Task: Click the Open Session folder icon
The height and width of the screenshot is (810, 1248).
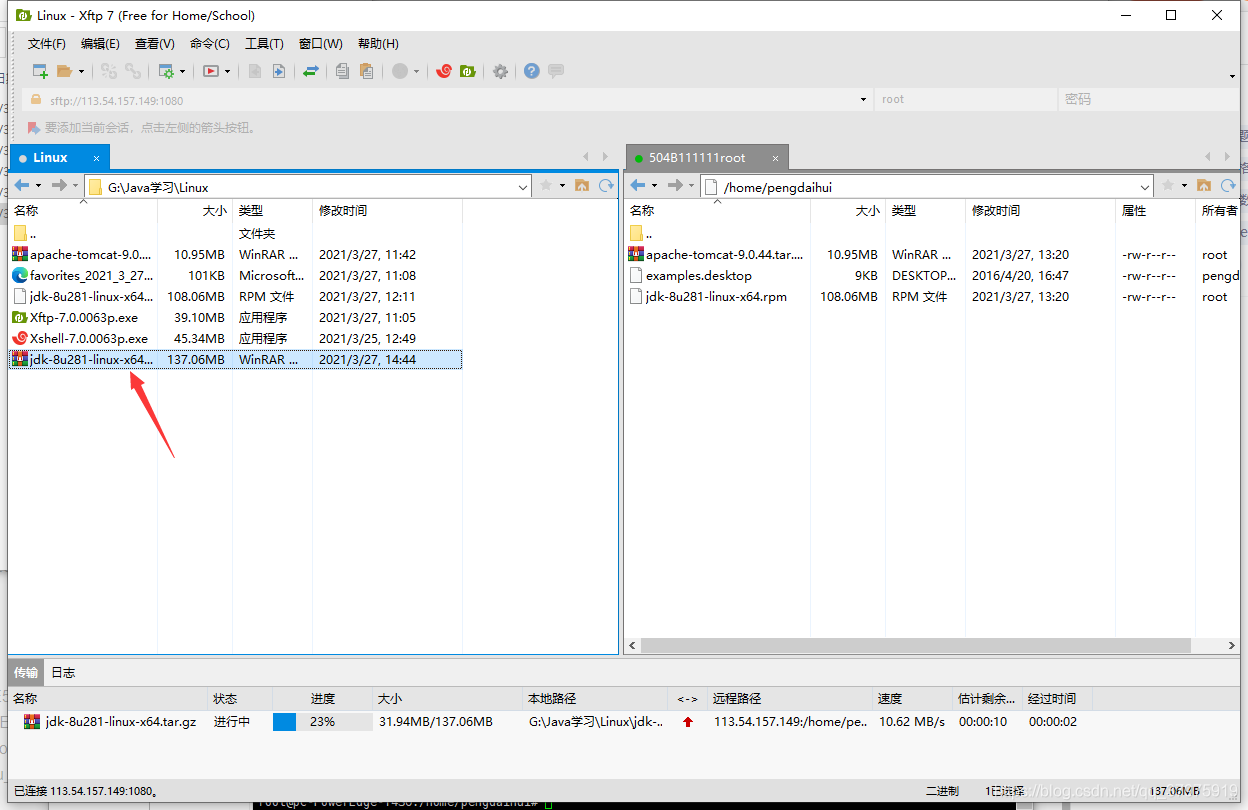Action: click(x=64, y=71)
